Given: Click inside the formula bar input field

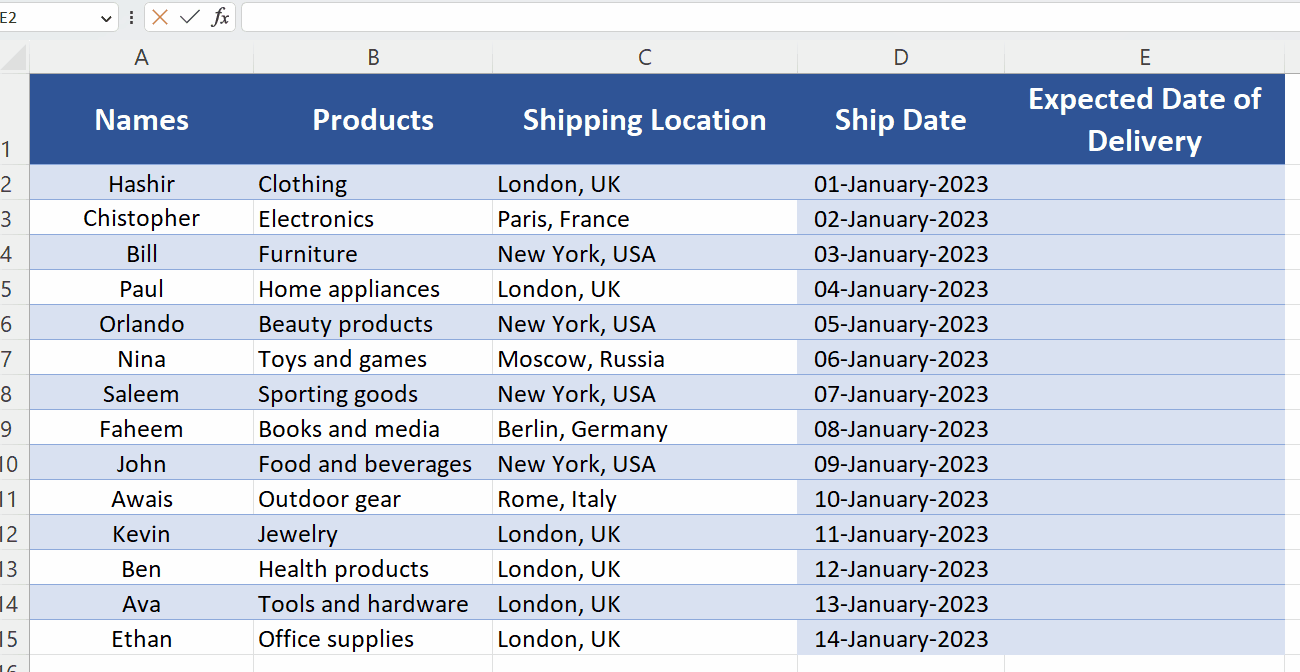Looking at the screenshot, I should pyautogui.click(x=770, y=17).
